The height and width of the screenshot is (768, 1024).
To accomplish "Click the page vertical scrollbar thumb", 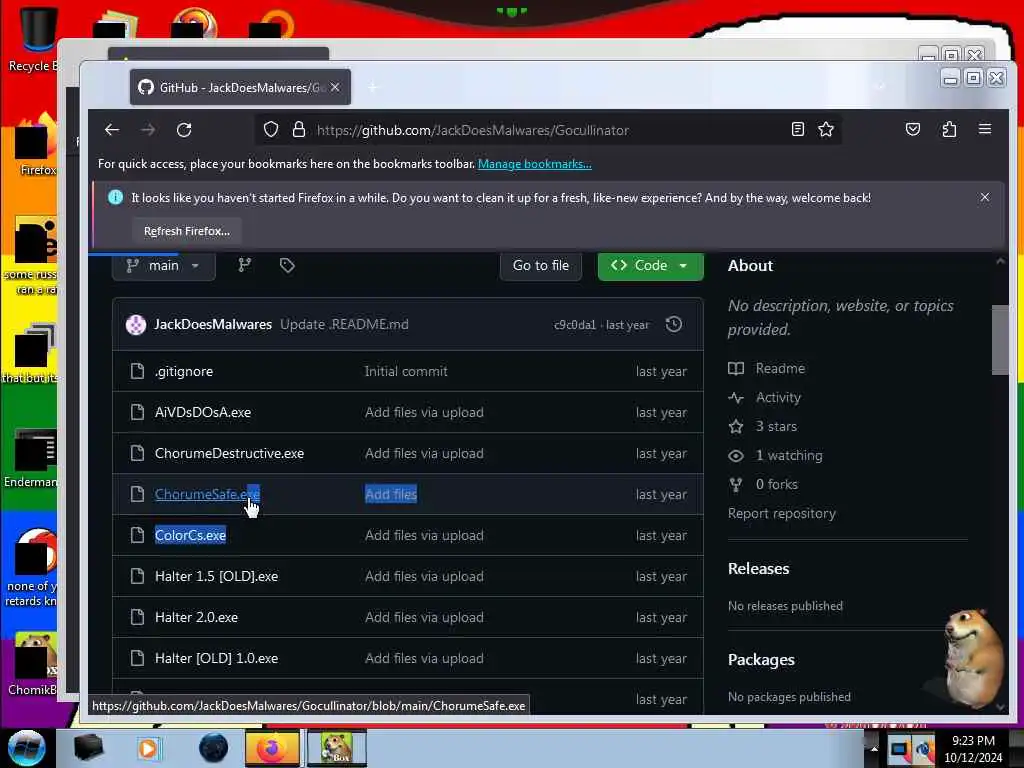I will (1000, 340).
